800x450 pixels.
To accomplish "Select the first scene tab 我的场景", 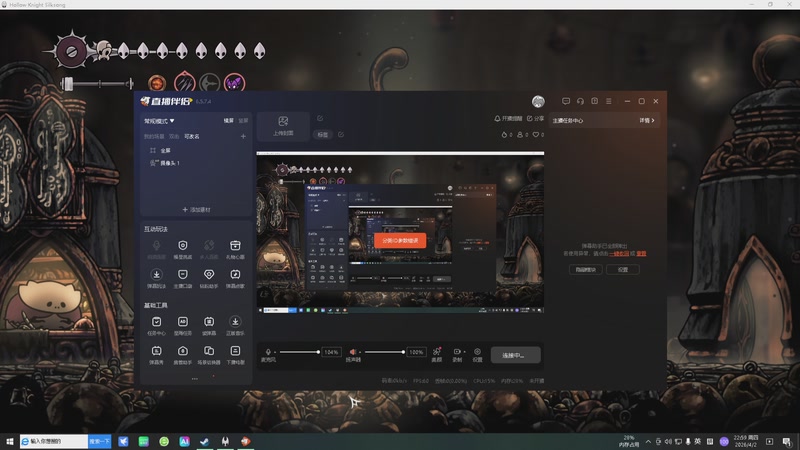I will (x=154, y=137).
